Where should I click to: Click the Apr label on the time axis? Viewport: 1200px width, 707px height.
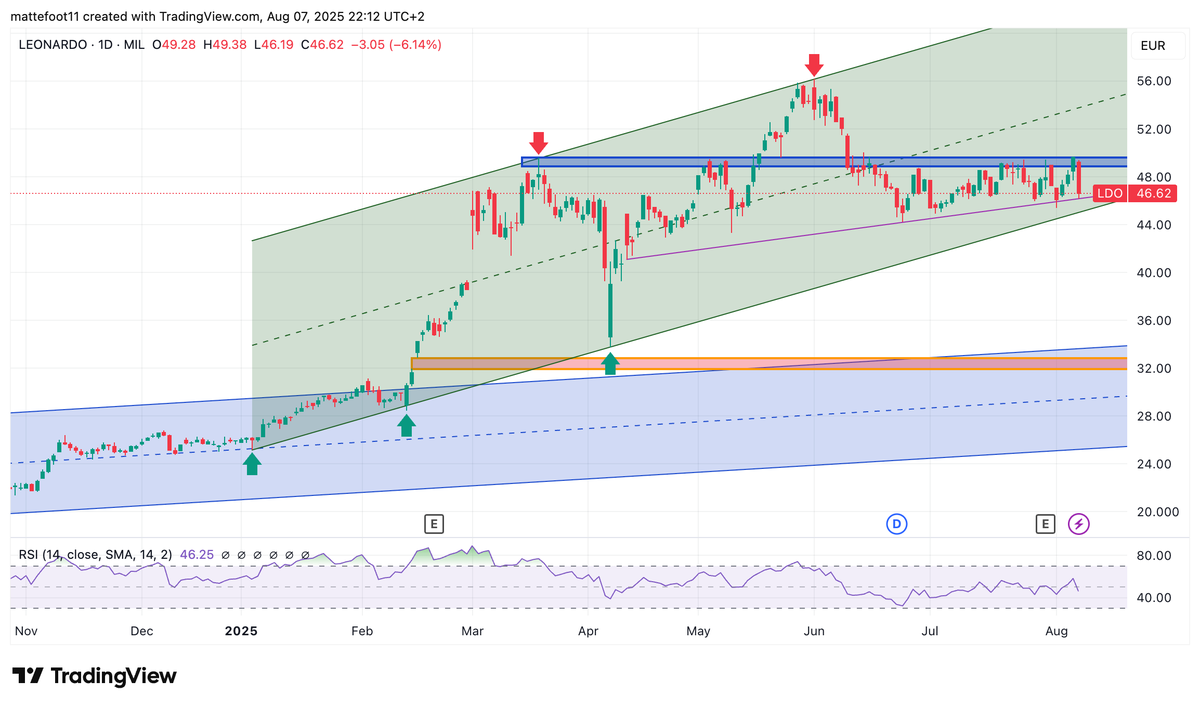(x=588, y=632)
